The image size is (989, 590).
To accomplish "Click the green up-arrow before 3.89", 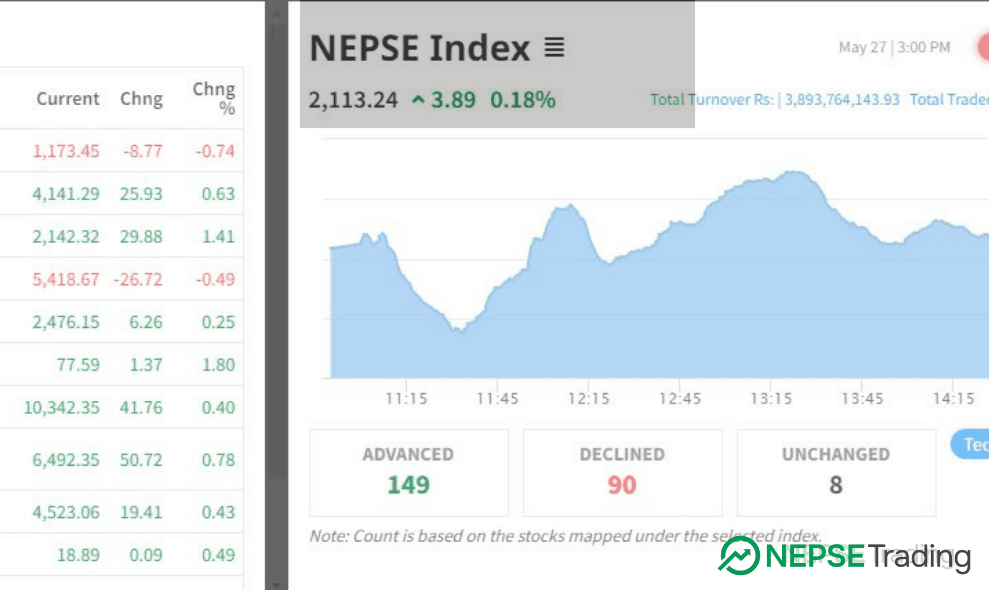I will coord(417,100).
